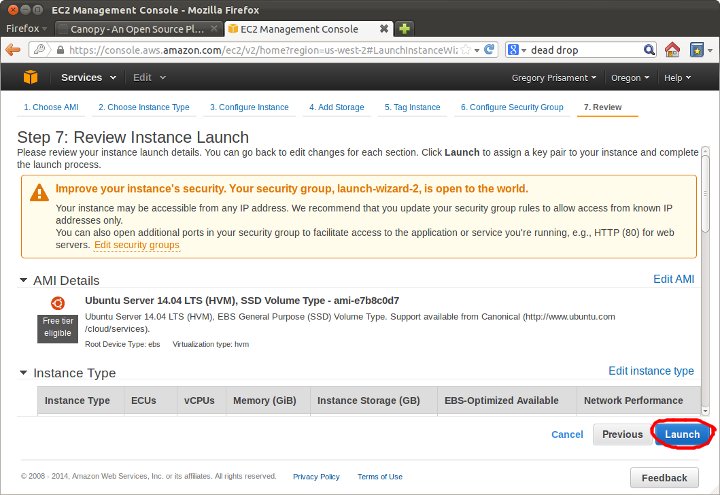
Task: Go to step 1. Choose AMI
Action: pos(51,107)
